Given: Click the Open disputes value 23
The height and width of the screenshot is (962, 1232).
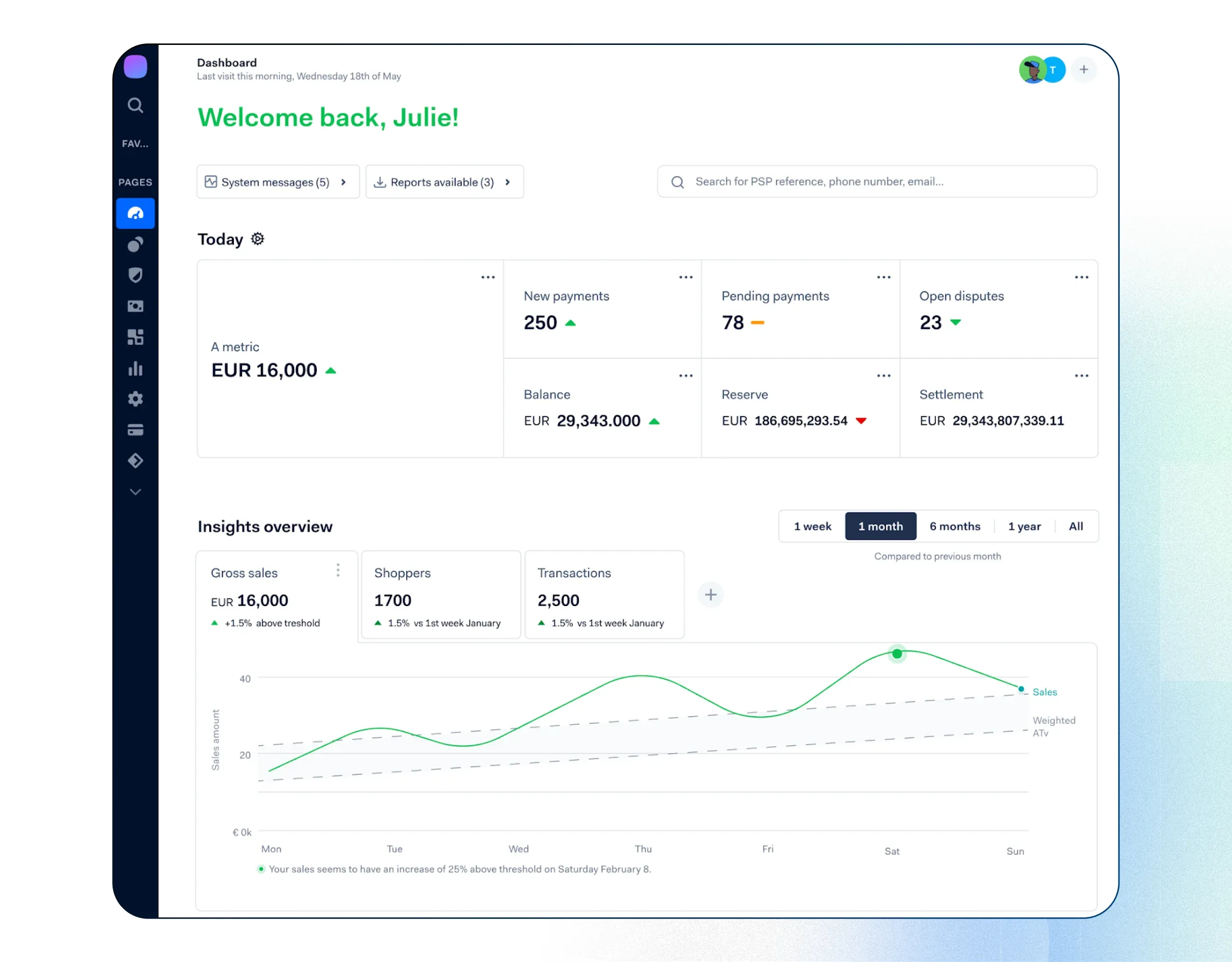Looking at the screenshot, I should click(x=931, y=323).
